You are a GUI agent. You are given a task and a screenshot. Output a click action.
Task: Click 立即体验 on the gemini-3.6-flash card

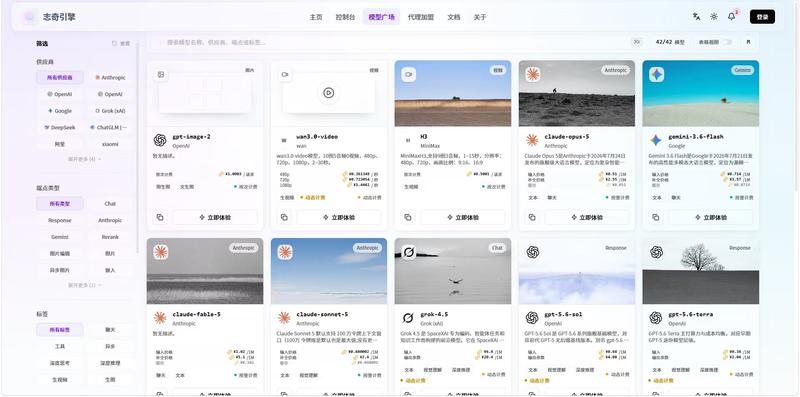pos(711,217)
